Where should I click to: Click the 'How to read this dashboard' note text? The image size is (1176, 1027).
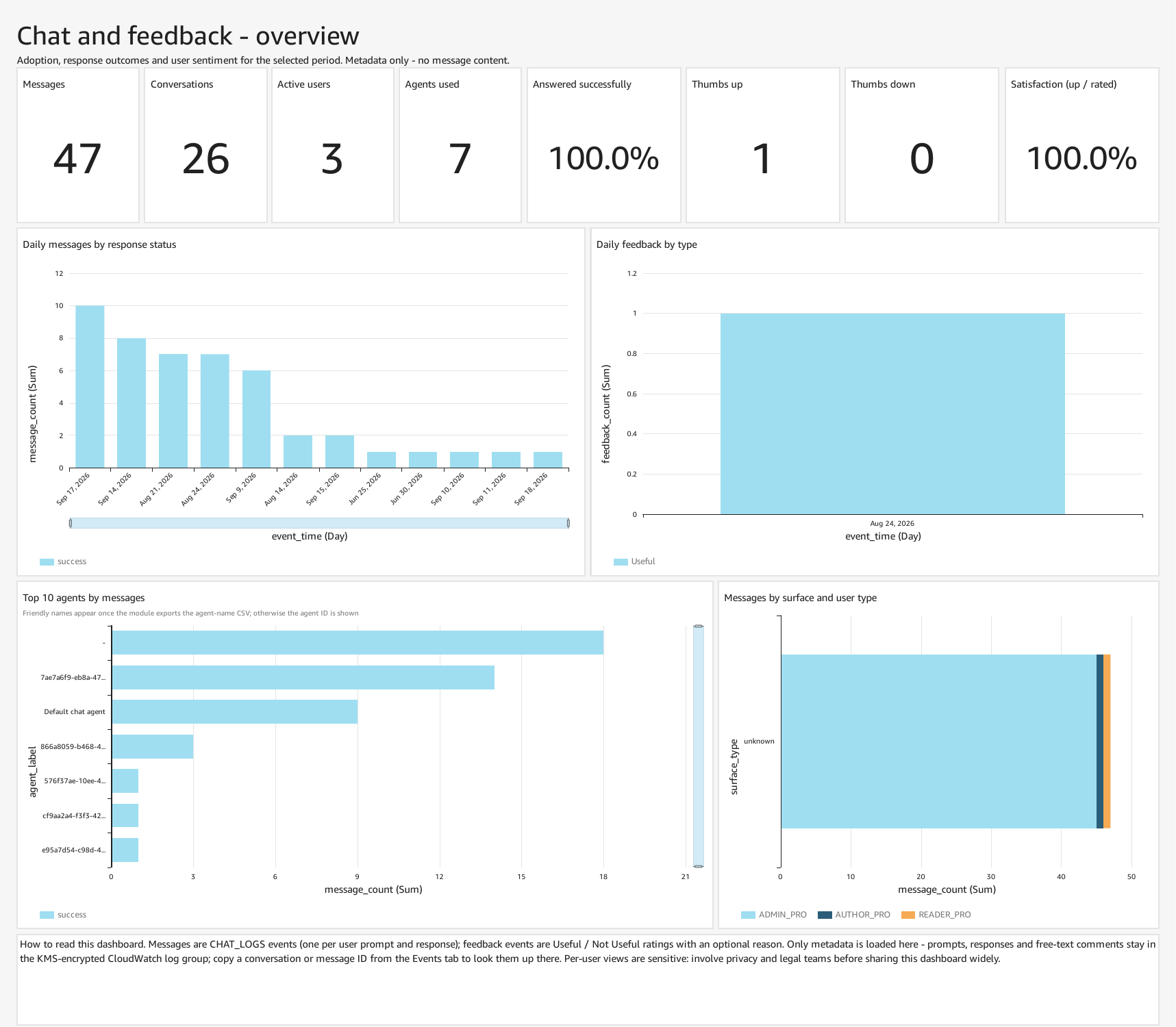[588, 951]
